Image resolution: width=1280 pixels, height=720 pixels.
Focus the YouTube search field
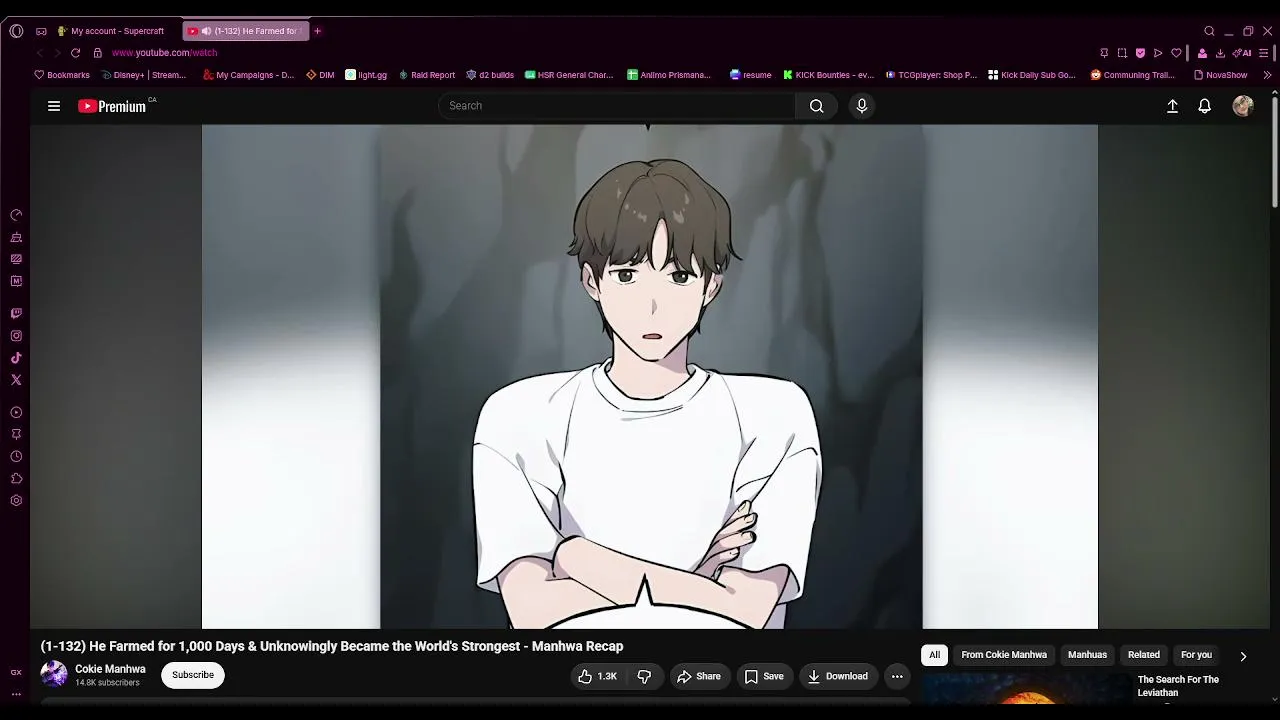(617, 106)
